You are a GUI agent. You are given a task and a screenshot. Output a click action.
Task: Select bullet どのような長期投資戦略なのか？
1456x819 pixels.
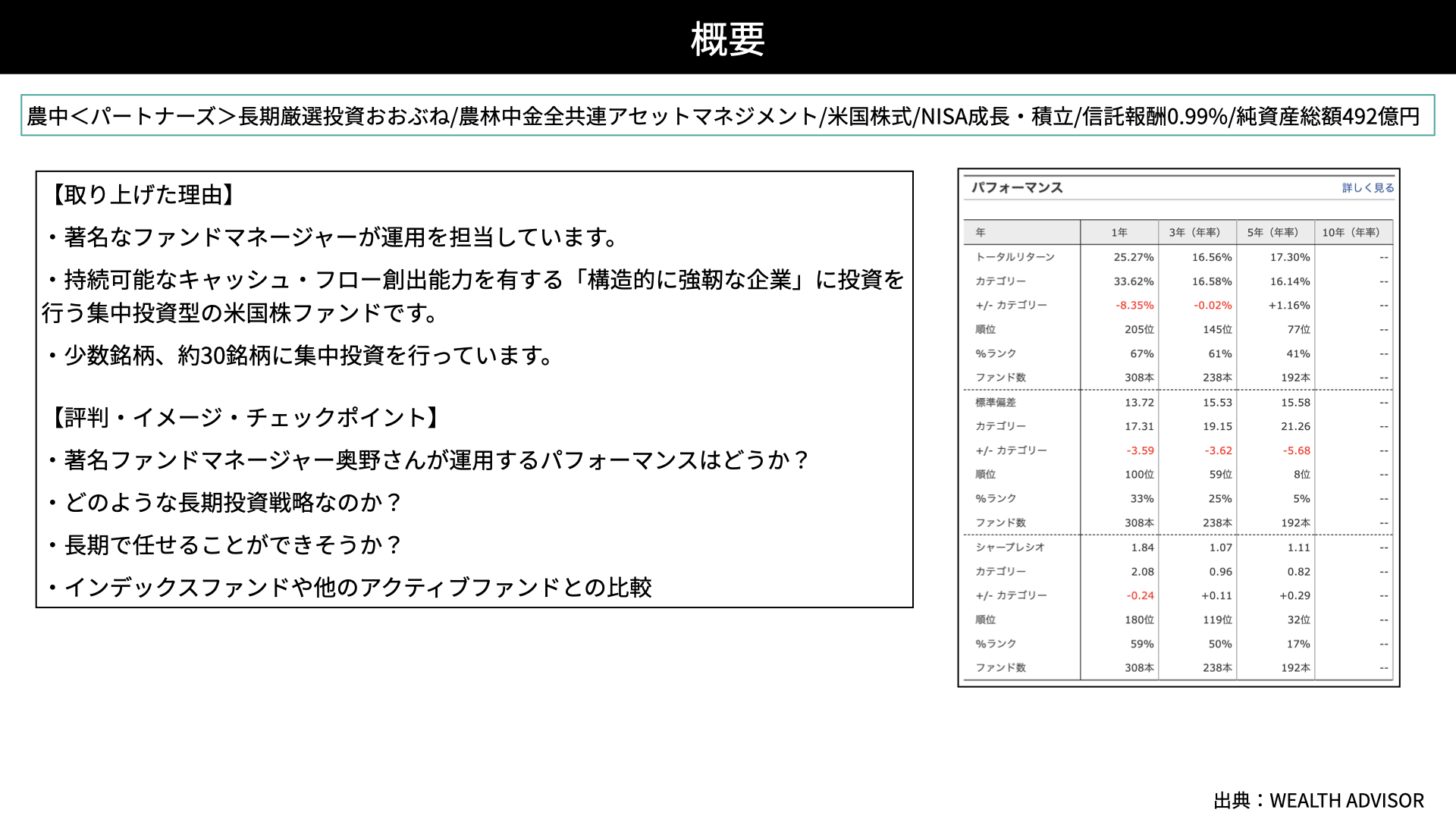click(224, 502)
